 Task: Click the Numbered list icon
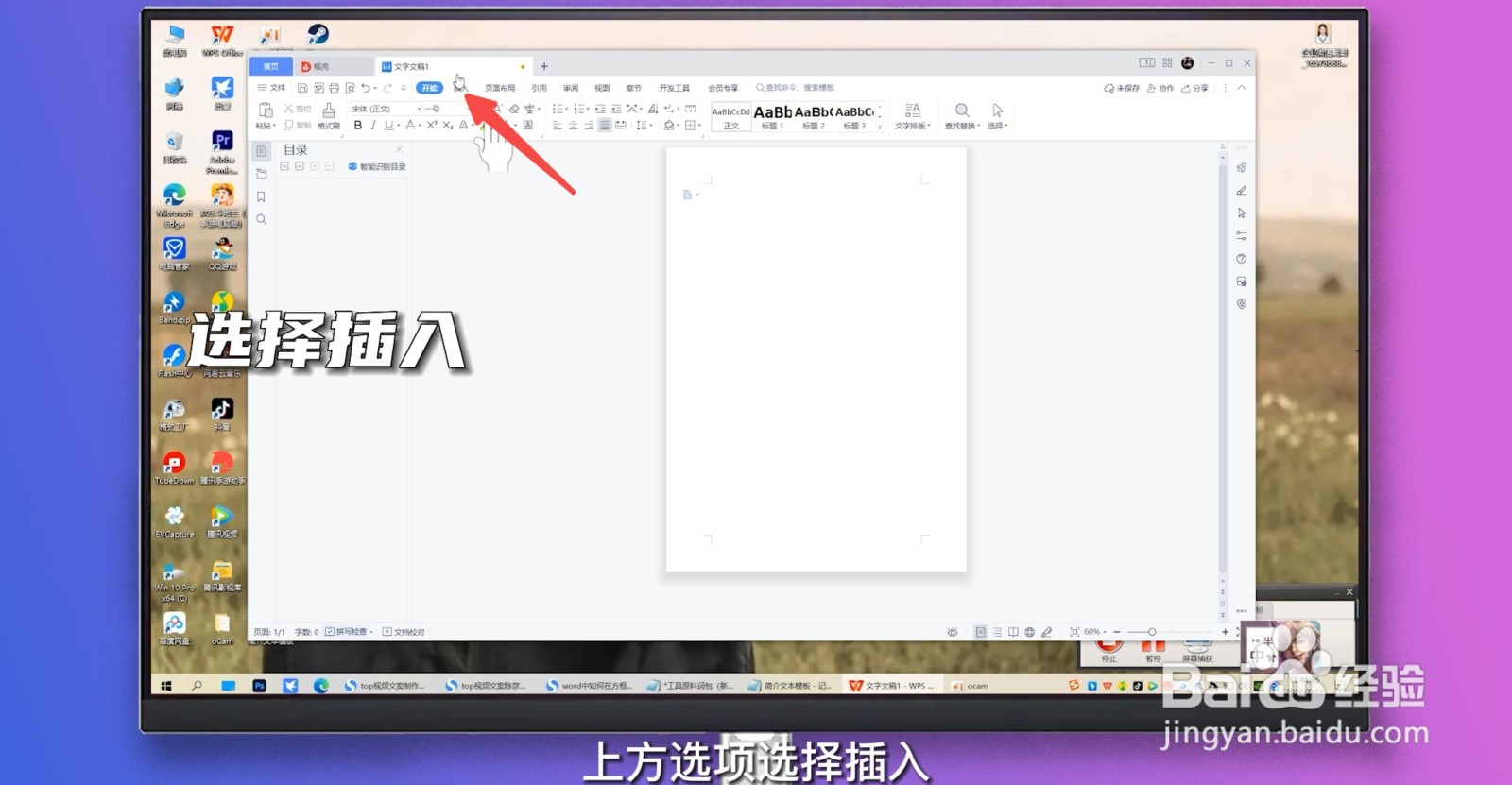click(578, 109)
